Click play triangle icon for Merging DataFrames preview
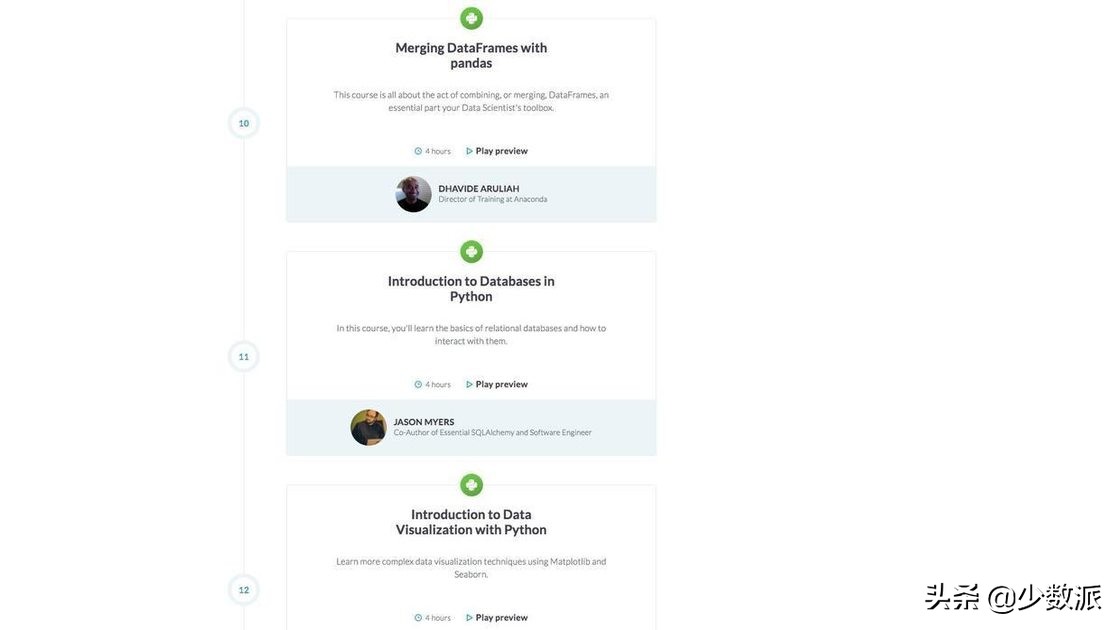This screenshot has height=630, width=1120. (x=469, y=151)
